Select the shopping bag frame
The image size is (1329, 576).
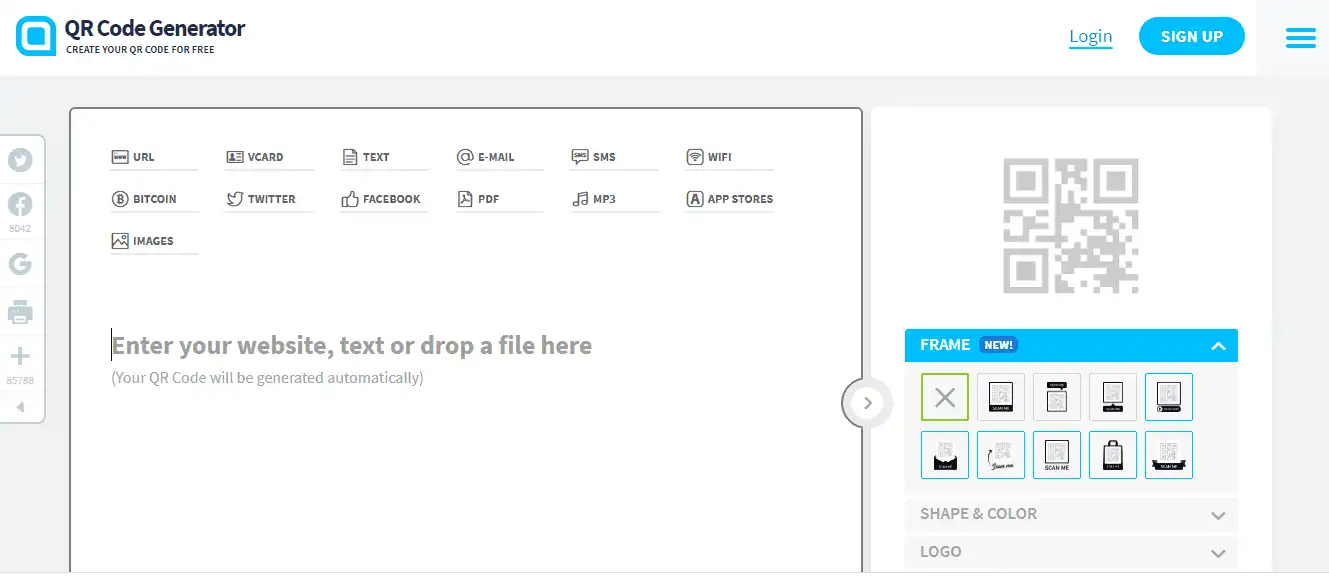[1113, 455]
